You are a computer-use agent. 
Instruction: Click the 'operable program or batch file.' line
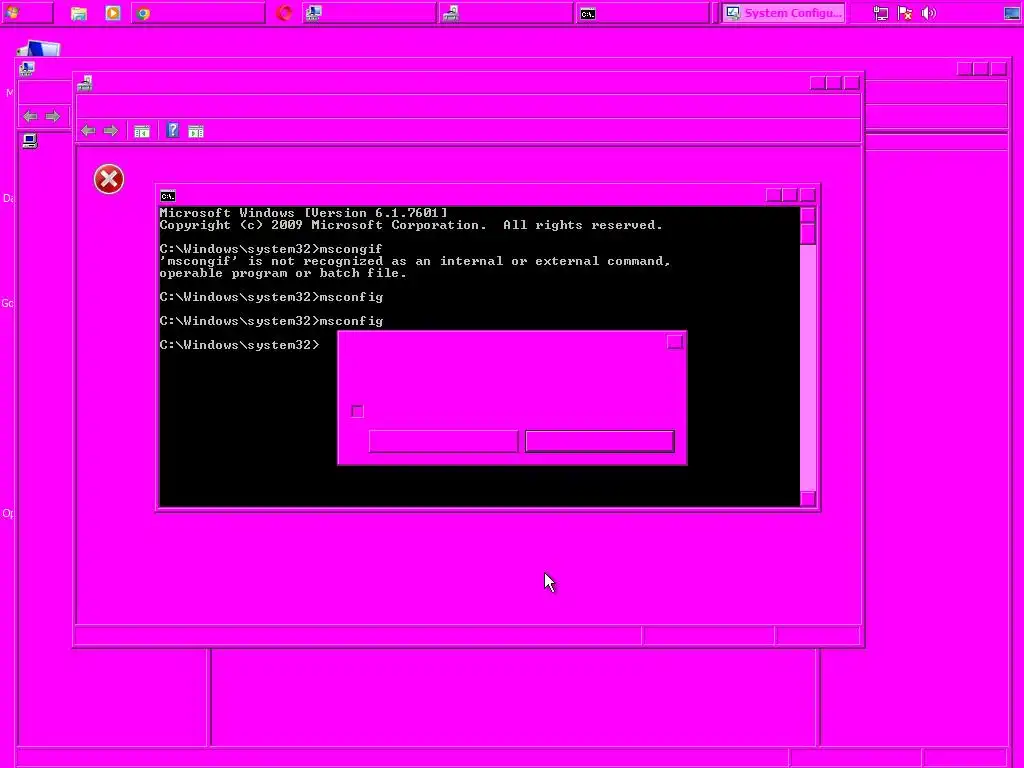tap(283, 274)
